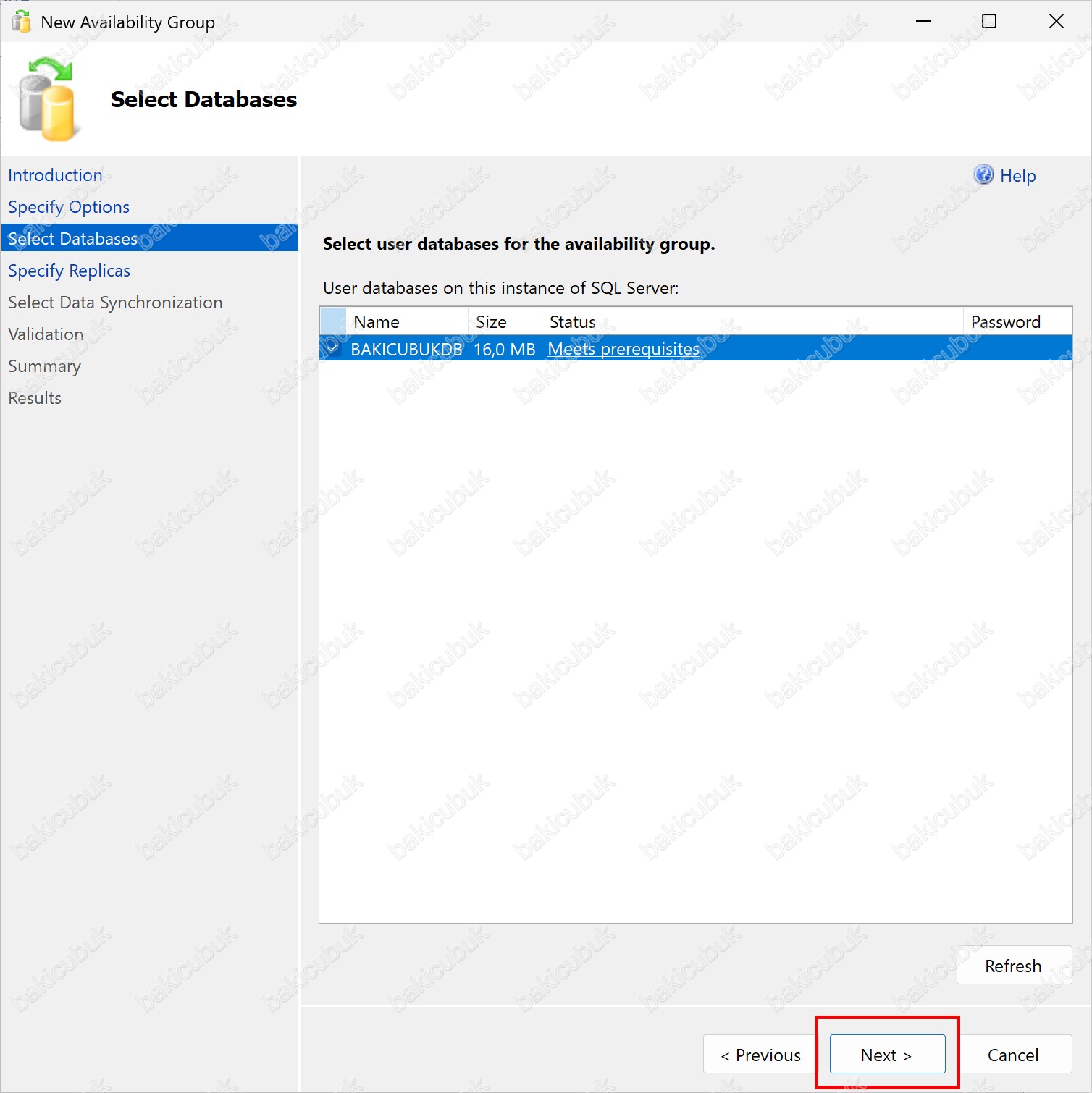
Task: Click the select-all checkbox column header
Action: click(332, 321)
